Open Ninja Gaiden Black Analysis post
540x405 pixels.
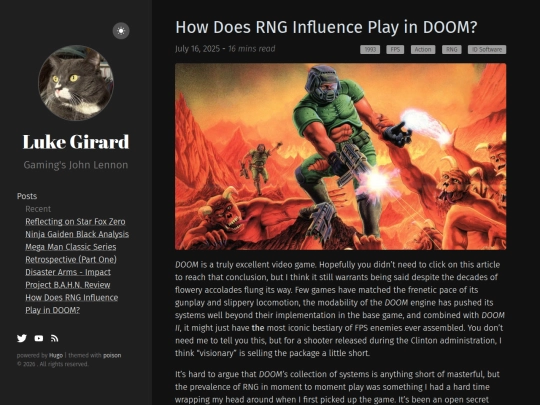[x=77, y=234]
